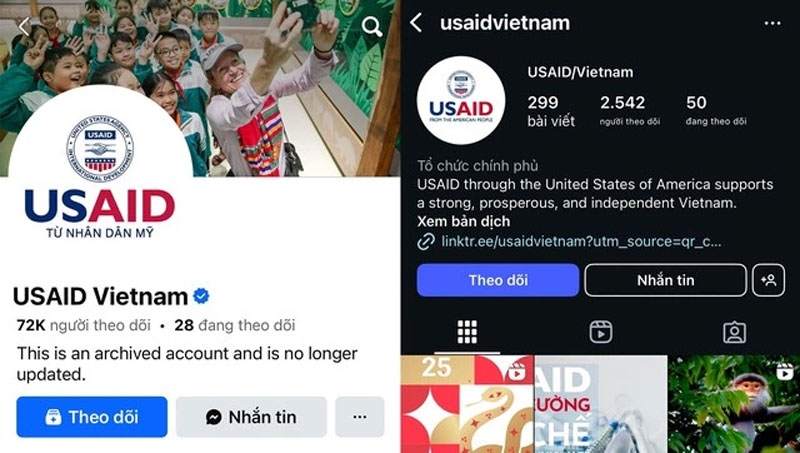This screenshot has height=453, width=800.
Task: Follow usaidvietnam with the Instagram Theo dõi button
Action: 498,280
